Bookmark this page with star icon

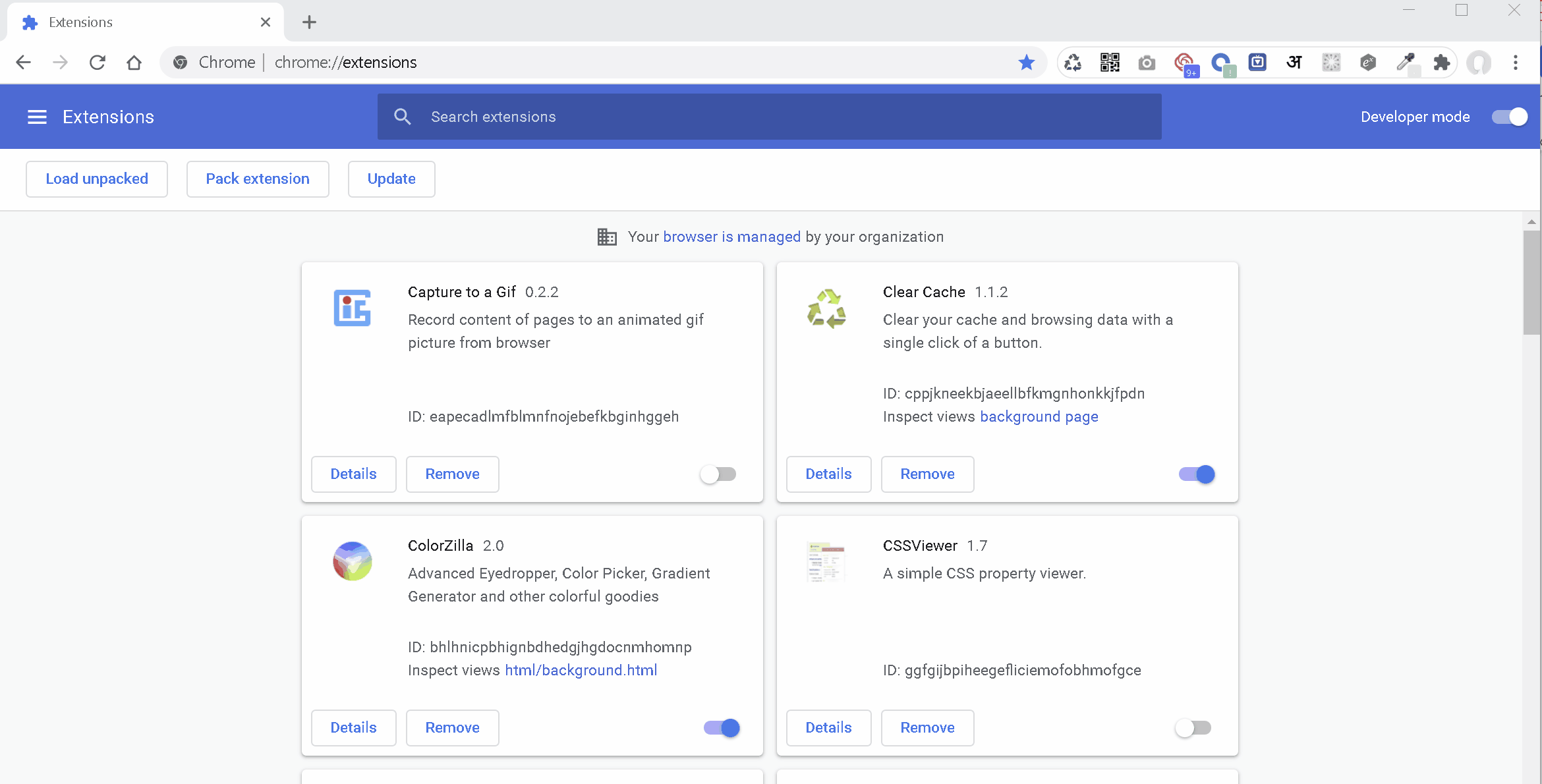point(1026,62)
